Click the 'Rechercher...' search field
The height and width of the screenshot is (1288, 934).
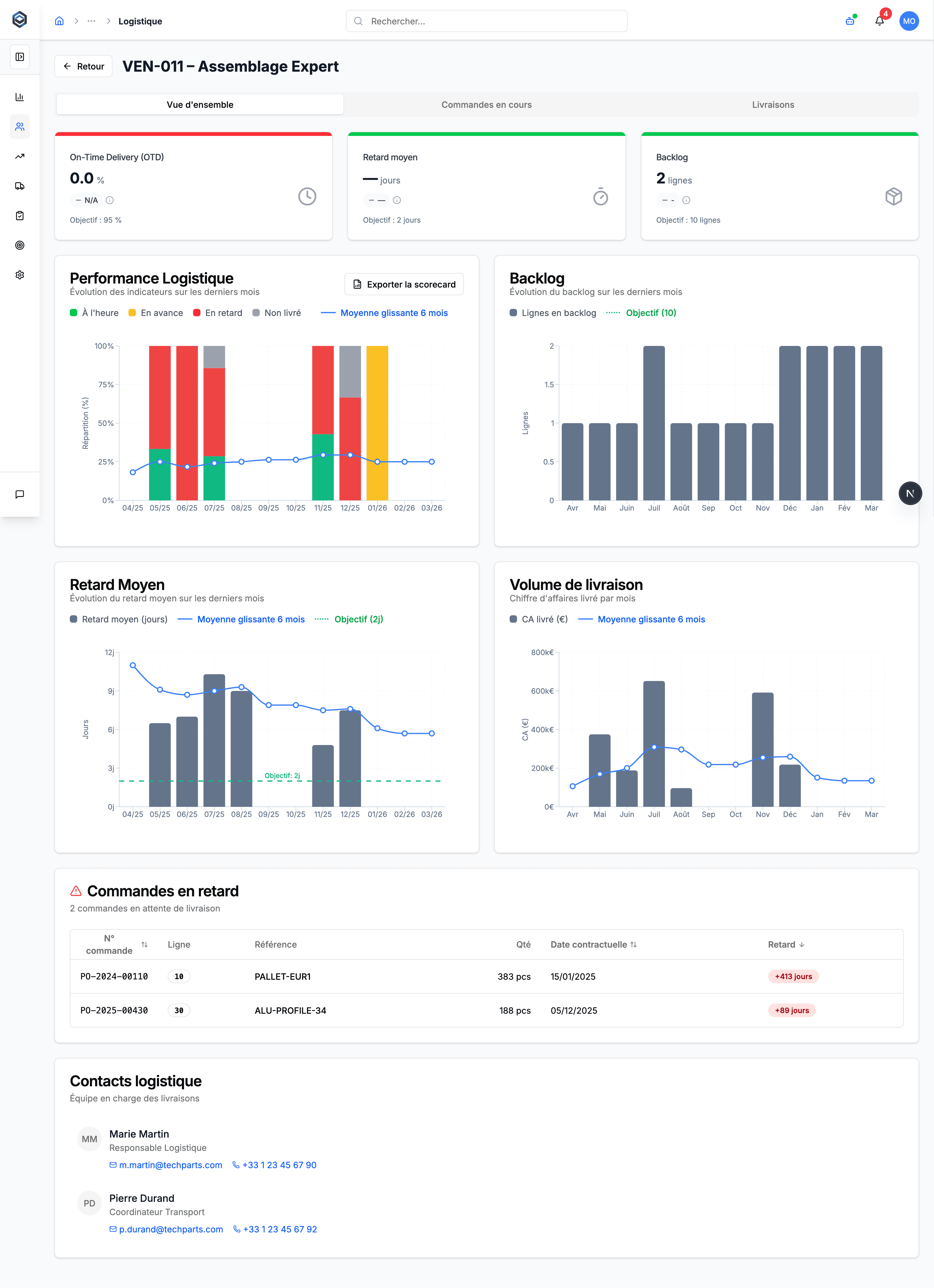(x=486, y=21)
